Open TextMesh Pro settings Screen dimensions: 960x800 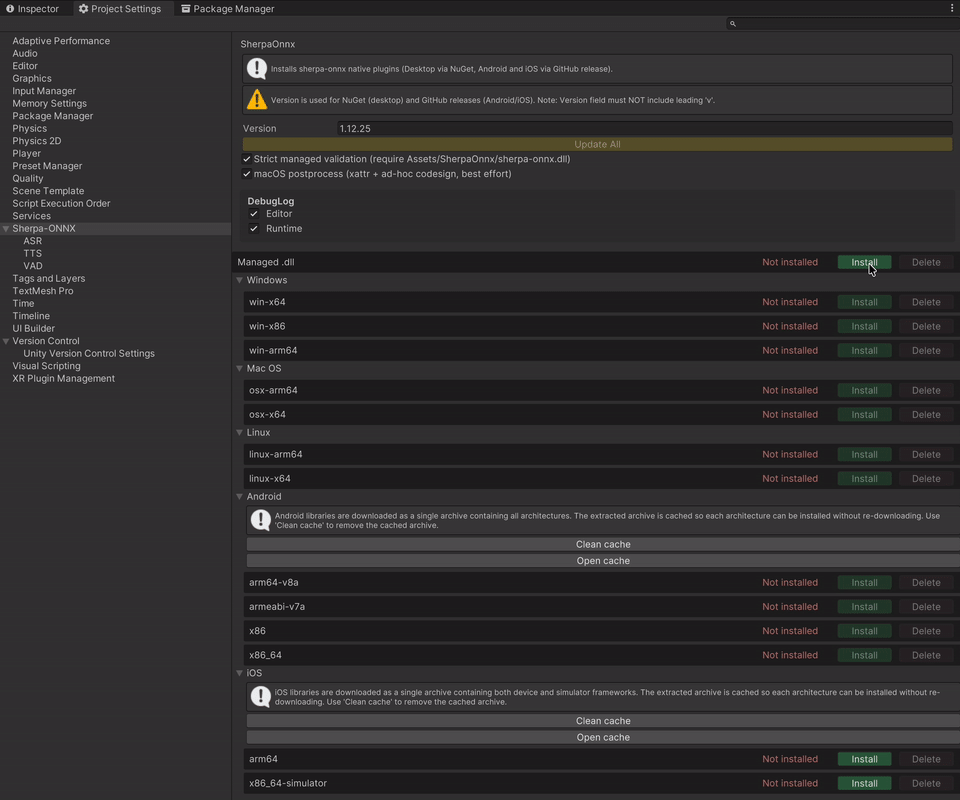[x=43, y=291]
